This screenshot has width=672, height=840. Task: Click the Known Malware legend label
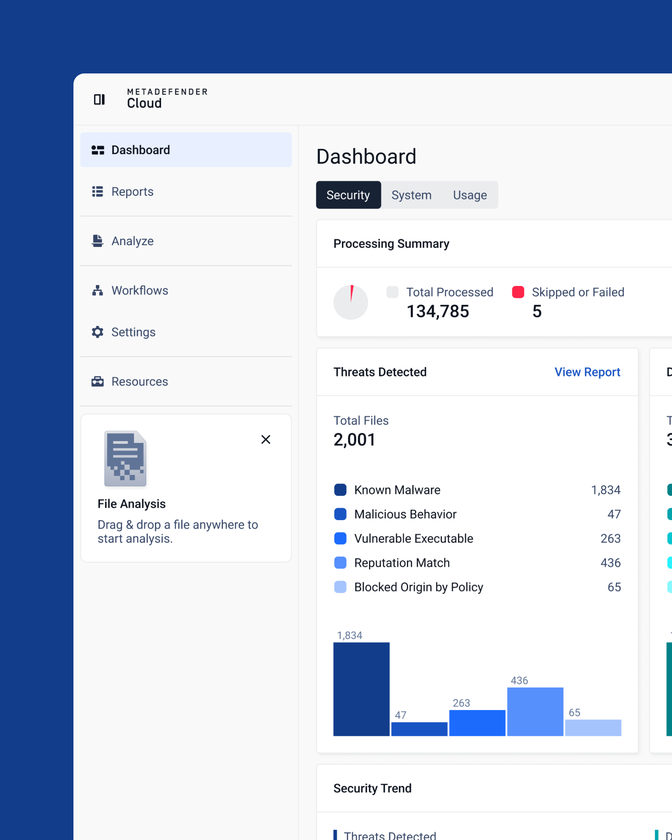(397, 490)
